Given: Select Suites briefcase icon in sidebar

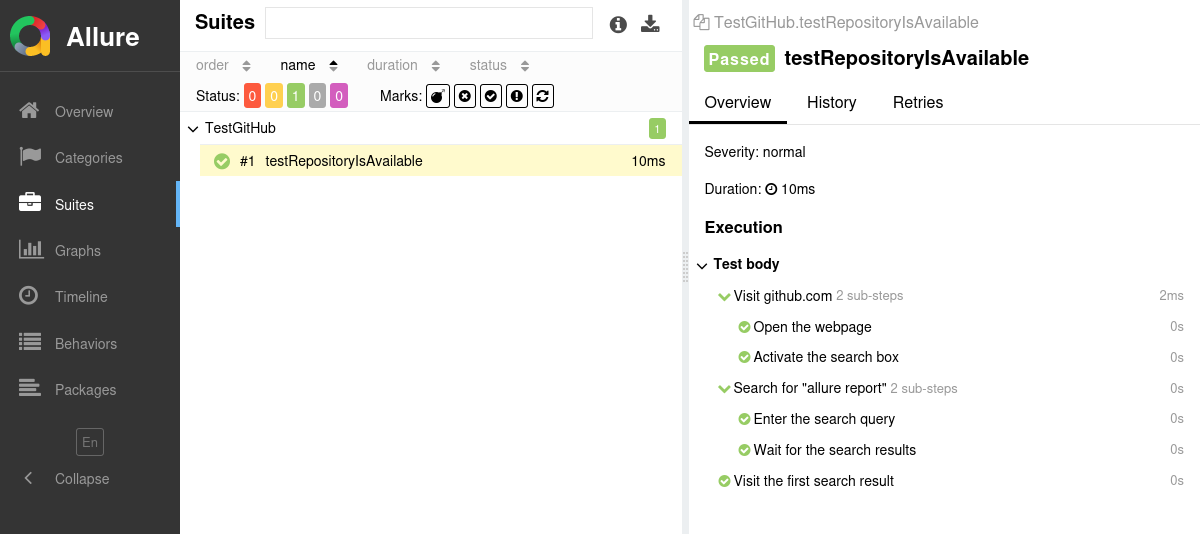Looking at the screenshot, I should tap(30, 203).
